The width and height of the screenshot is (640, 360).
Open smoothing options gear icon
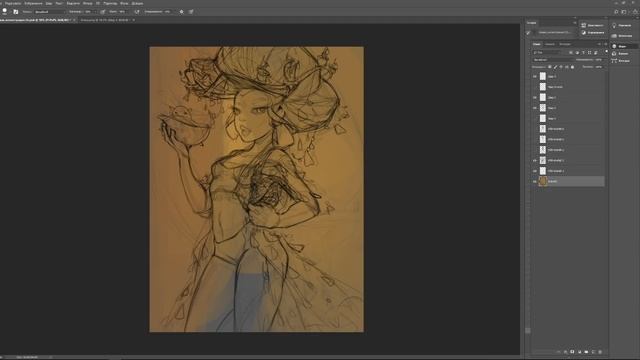tap(182, 12)
